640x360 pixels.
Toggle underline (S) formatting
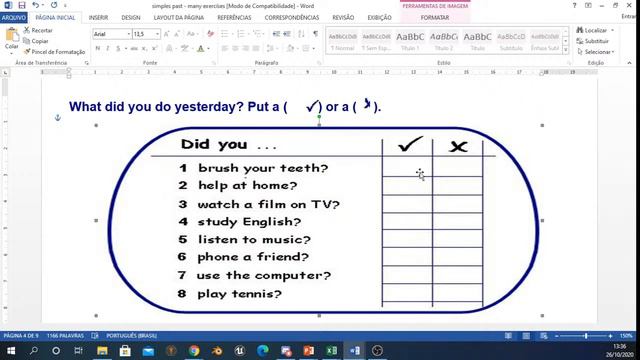(118, 49)
